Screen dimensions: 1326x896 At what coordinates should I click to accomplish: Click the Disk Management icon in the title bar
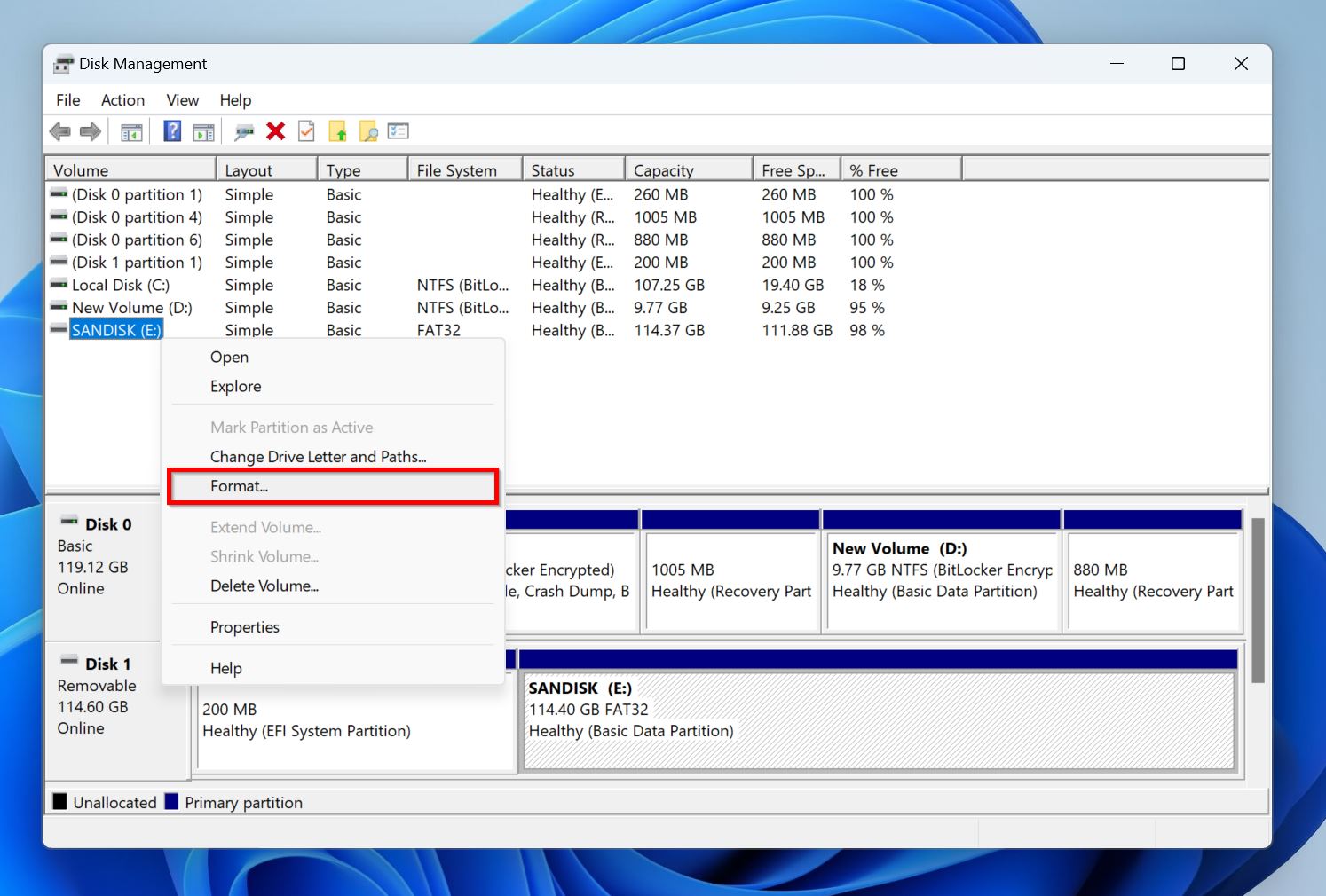pos(62,63)
